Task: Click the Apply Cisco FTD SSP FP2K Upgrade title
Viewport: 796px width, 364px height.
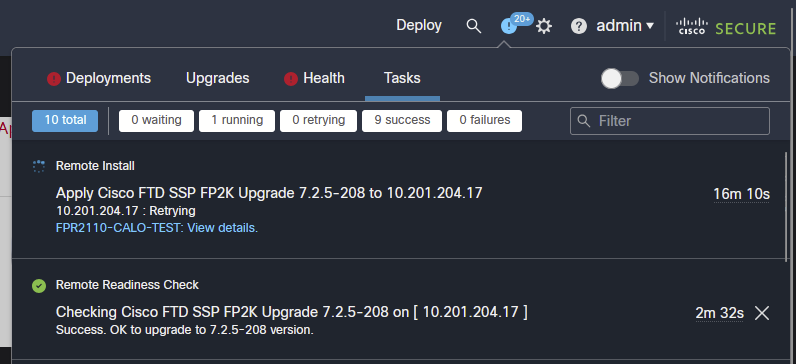Action: 269,193
